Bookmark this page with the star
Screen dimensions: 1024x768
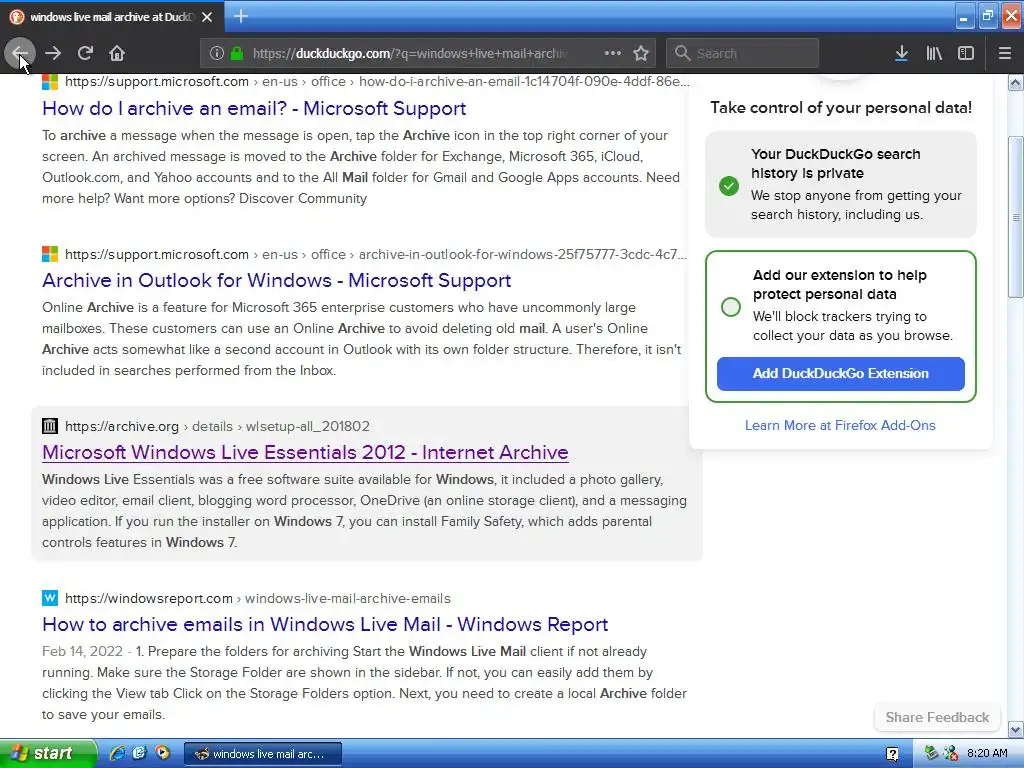click(641, 53)
